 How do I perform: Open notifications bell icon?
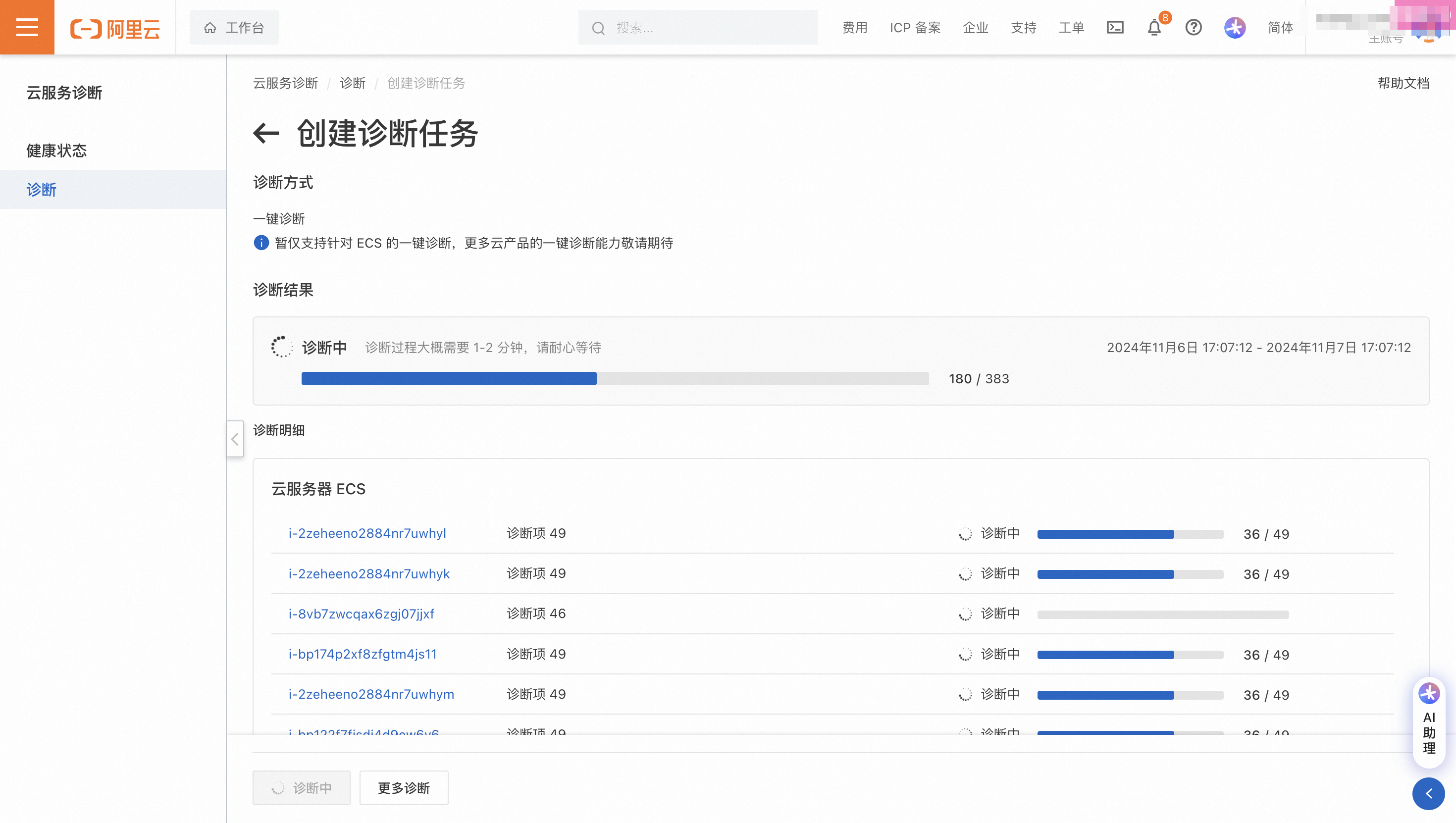click(1154, 27)
